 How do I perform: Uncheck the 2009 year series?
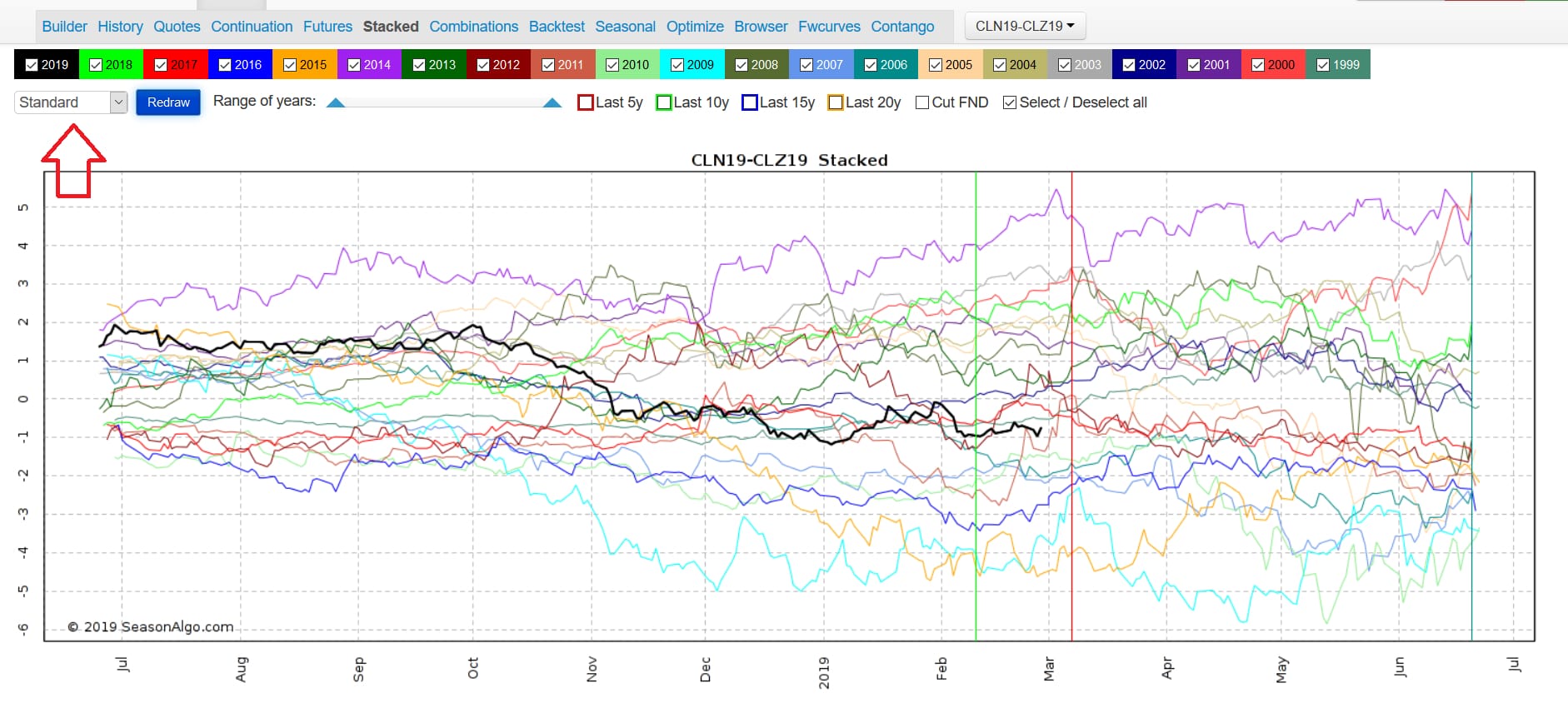click(x=677, y=65)
